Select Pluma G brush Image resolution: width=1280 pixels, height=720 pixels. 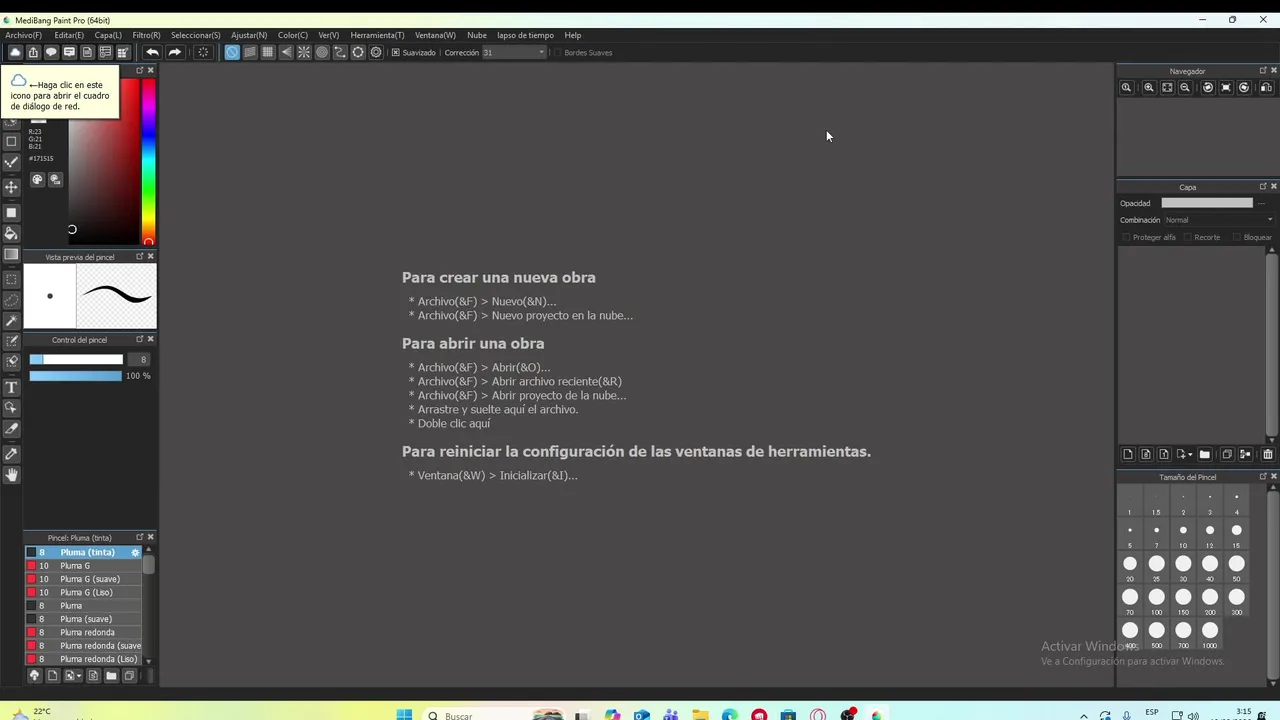tap(84, 566)
